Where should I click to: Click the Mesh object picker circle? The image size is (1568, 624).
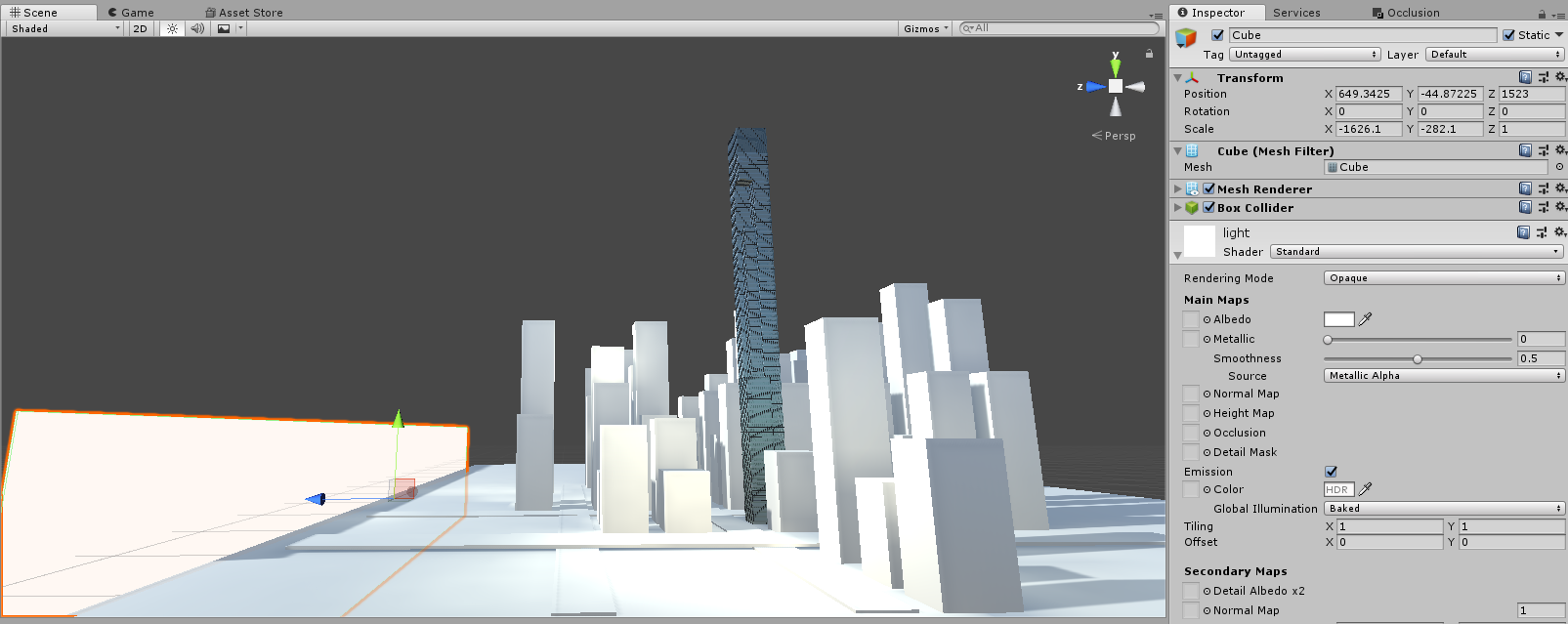(x=1559, y=167)
